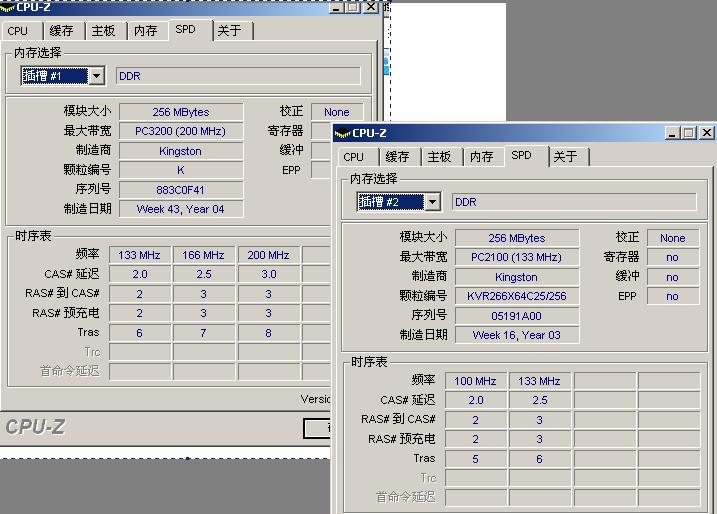Click the 寄存器 no value in front window

tap(673, 257)
